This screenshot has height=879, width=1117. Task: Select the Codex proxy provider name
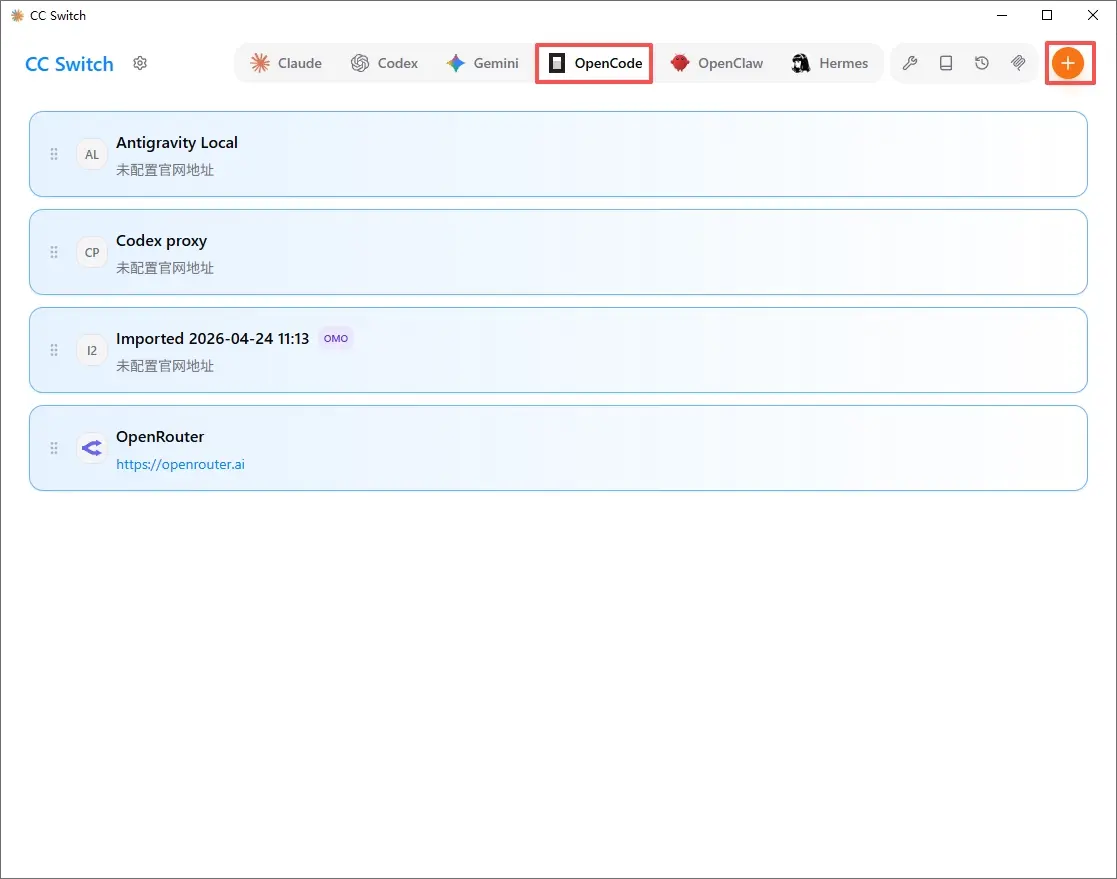pyautogui.click(x=162, y=241)
